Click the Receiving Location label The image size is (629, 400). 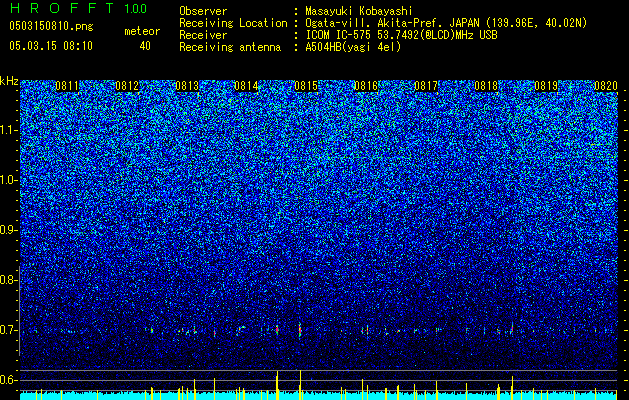point(233,23)
